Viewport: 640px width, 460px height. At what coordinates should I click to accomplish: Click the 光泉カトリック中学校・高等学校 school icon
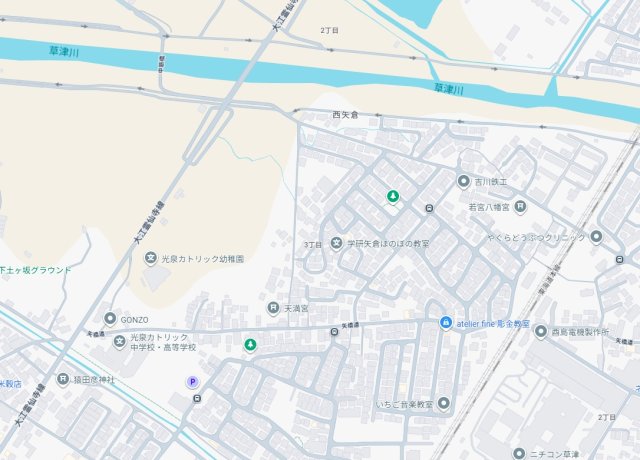tap(120, 342)
